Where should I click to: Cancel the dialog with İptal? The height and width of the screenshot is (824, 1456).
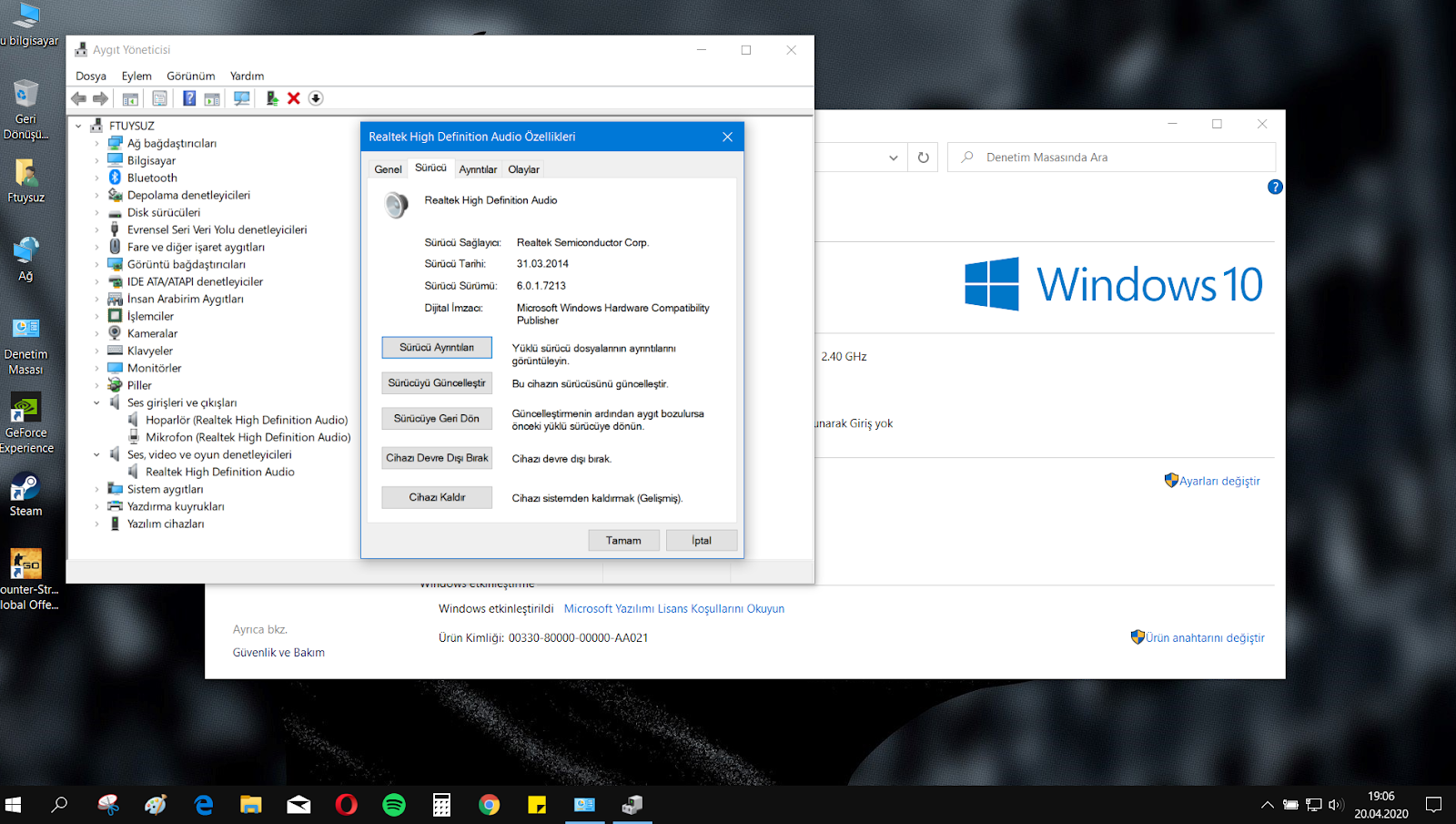[x=702, y=541]
